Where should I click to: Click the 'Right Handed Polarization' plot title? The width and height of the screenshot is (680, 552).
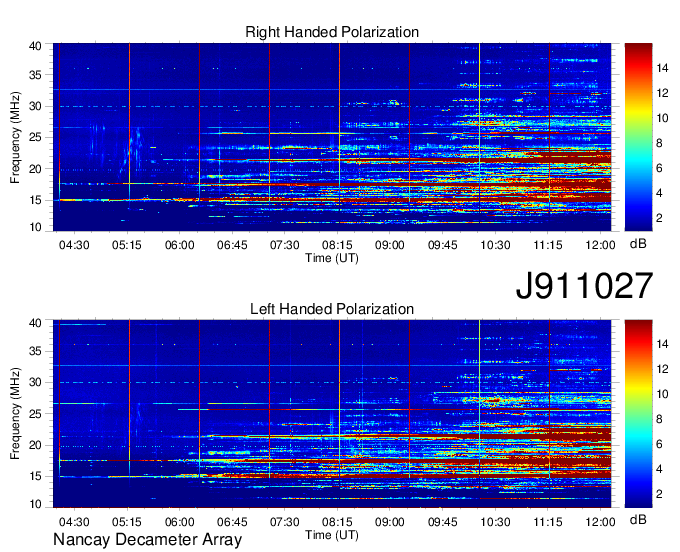tap(332, 32)
